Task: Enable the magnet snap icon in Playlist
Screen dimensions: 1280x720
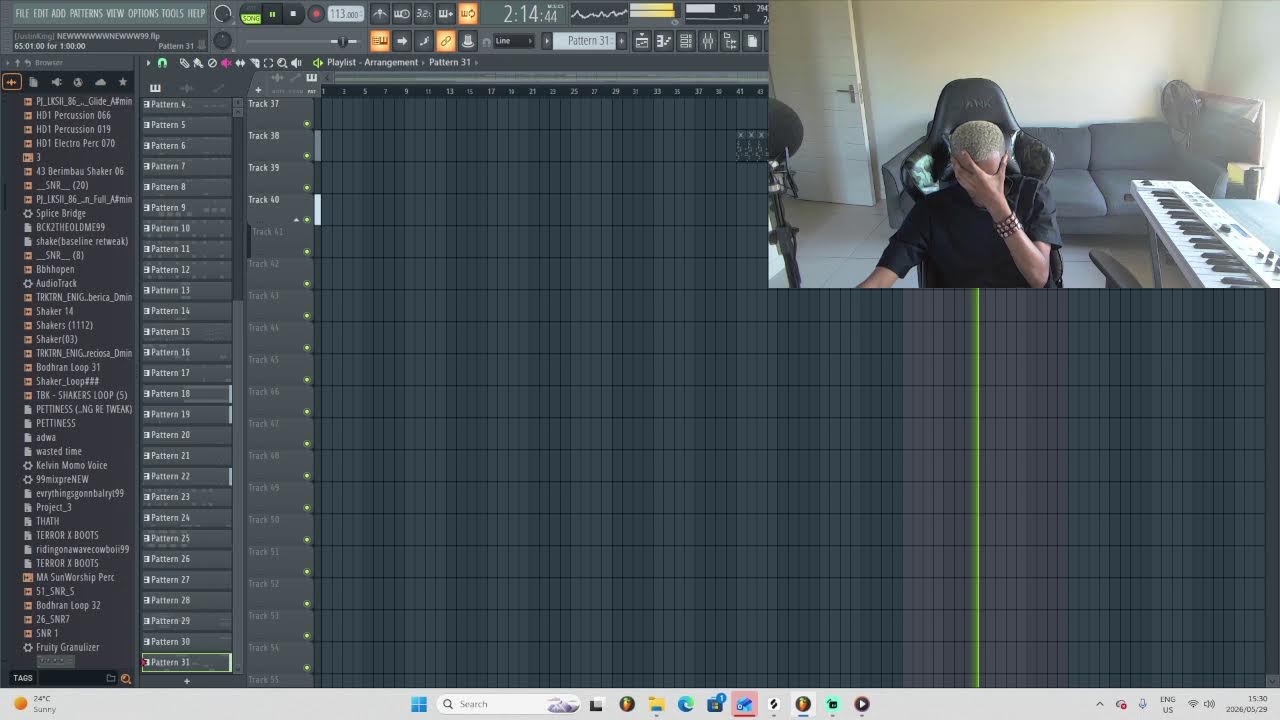Action: pos(162,62)
